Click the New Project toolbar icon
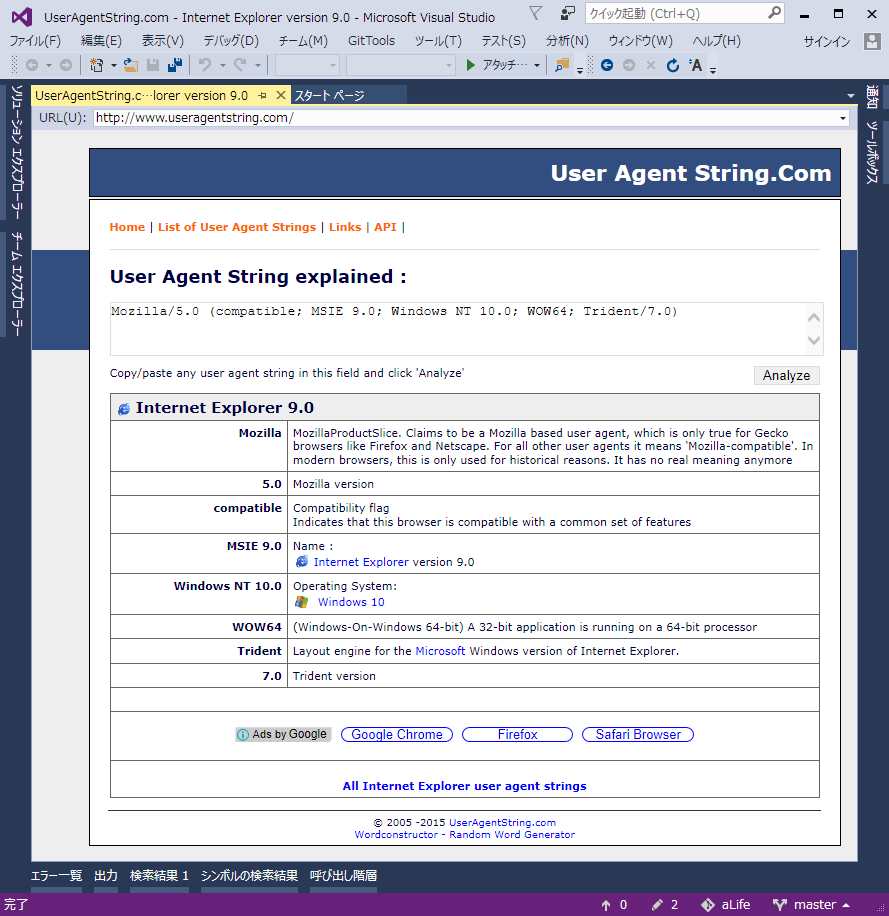Image resolution: width=889 pixels, height=916 pixels. pos(96,65)
